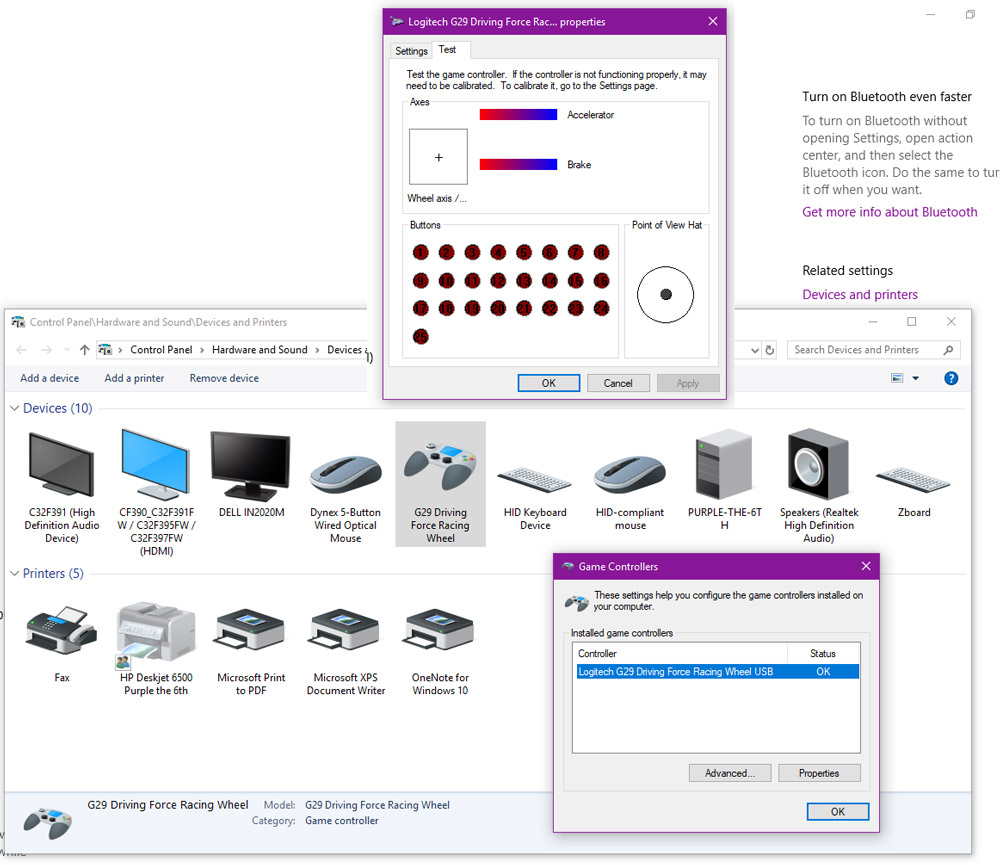
Task: Click OK in the G29 properties dialog
Action: [x=548, y=383]
